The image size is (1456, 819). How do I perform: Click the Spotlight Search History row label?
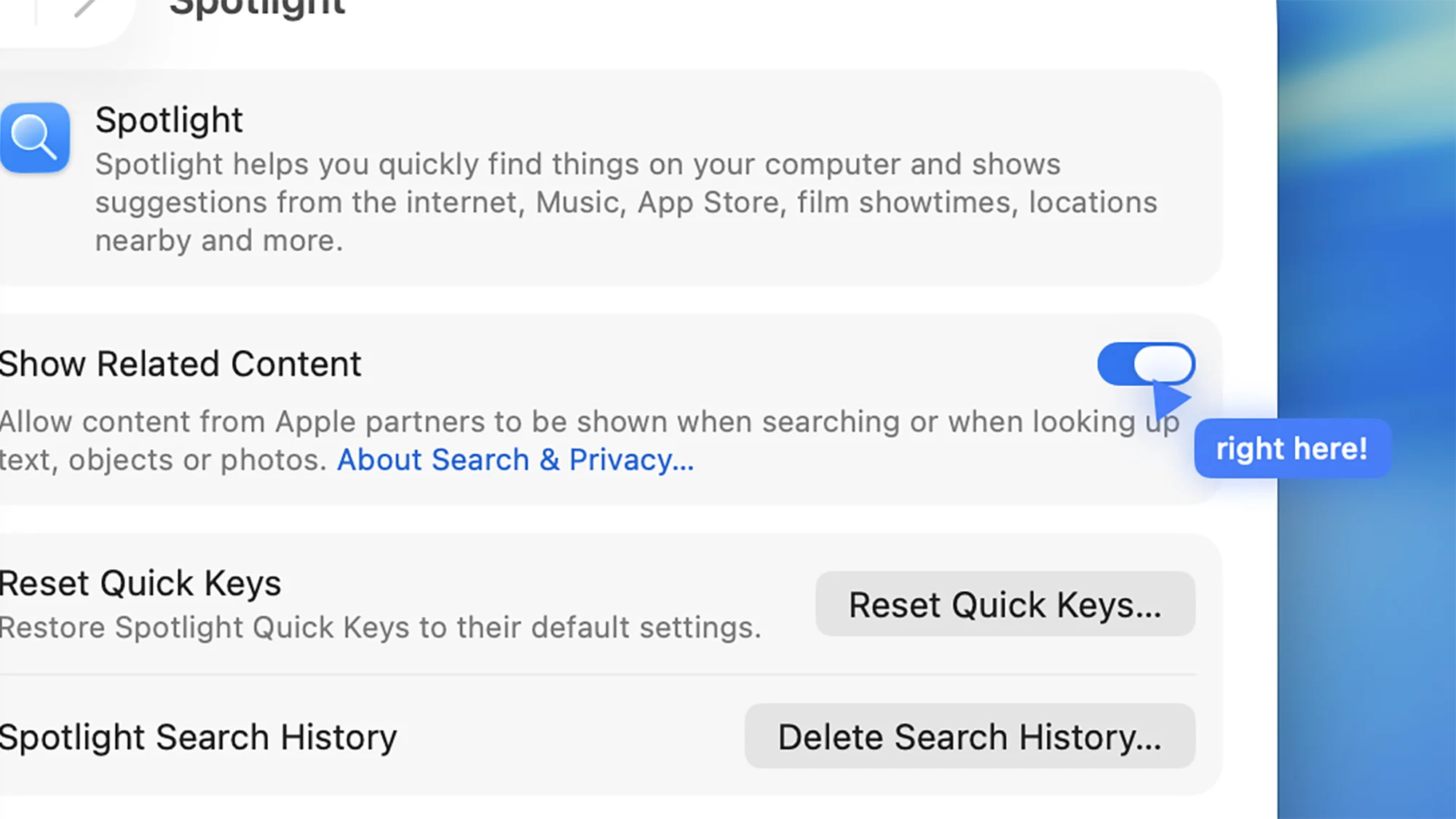coord(198,736)
